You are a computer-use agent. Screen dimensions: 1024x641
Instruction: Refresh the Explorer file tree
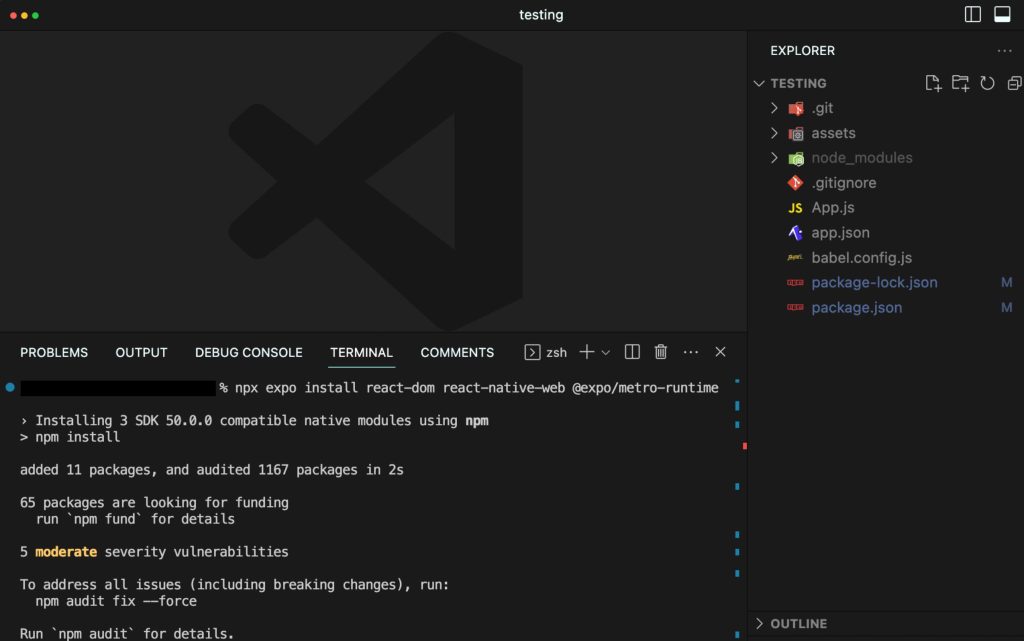click(987, 83)
